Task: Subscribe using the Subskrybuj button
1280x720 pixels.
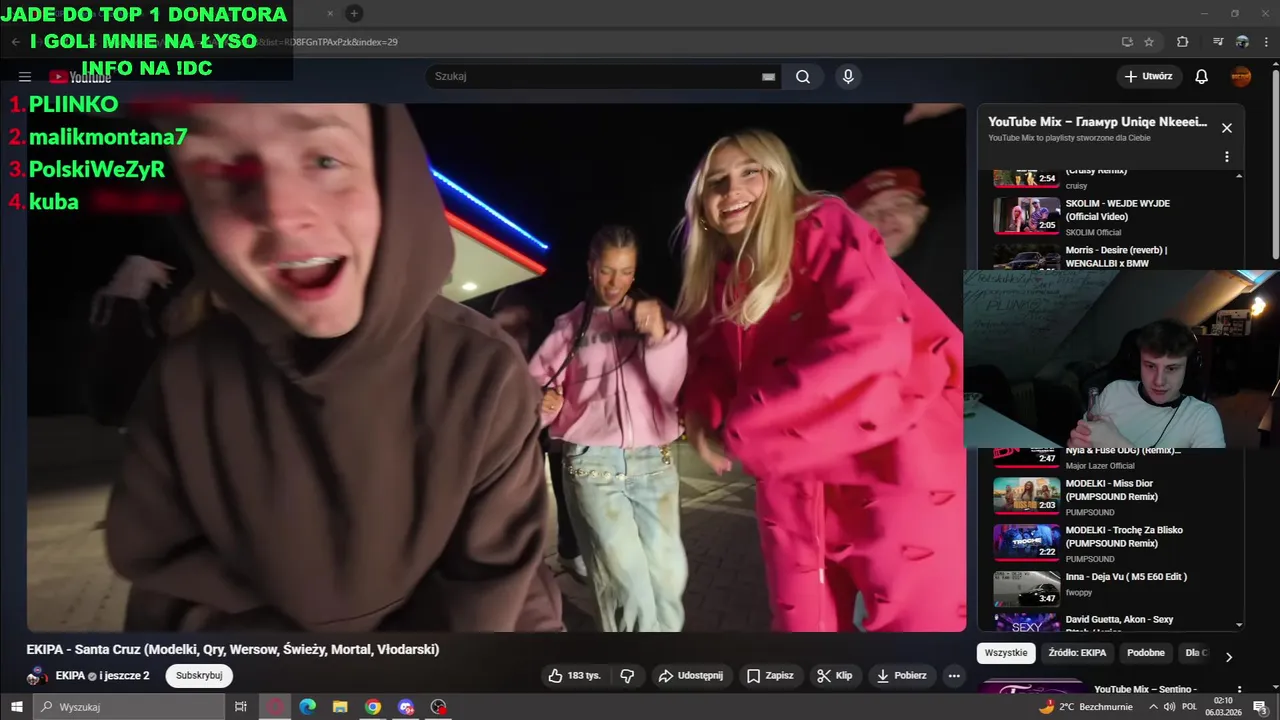Action: pyautogui.click(x=199, y=676)
